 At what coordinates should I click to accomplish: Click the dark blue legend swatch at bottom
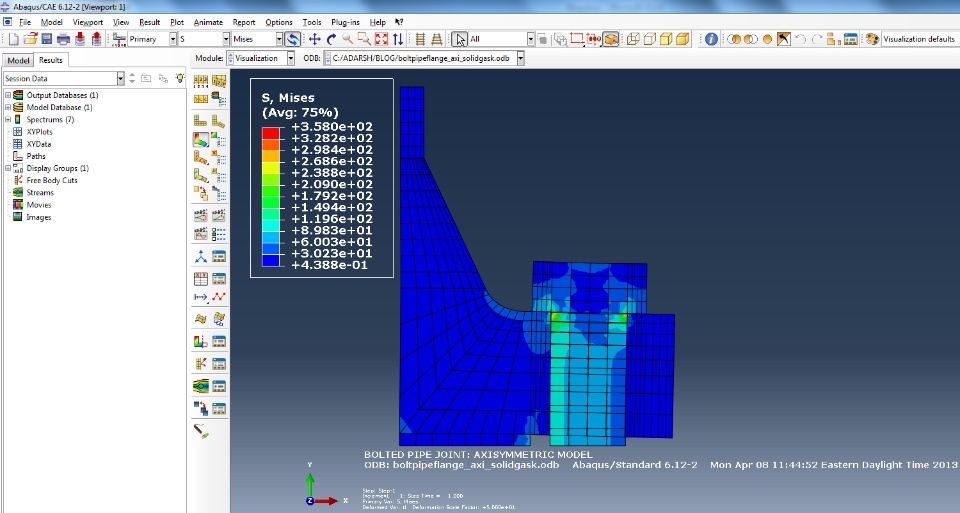click(271, 260)
